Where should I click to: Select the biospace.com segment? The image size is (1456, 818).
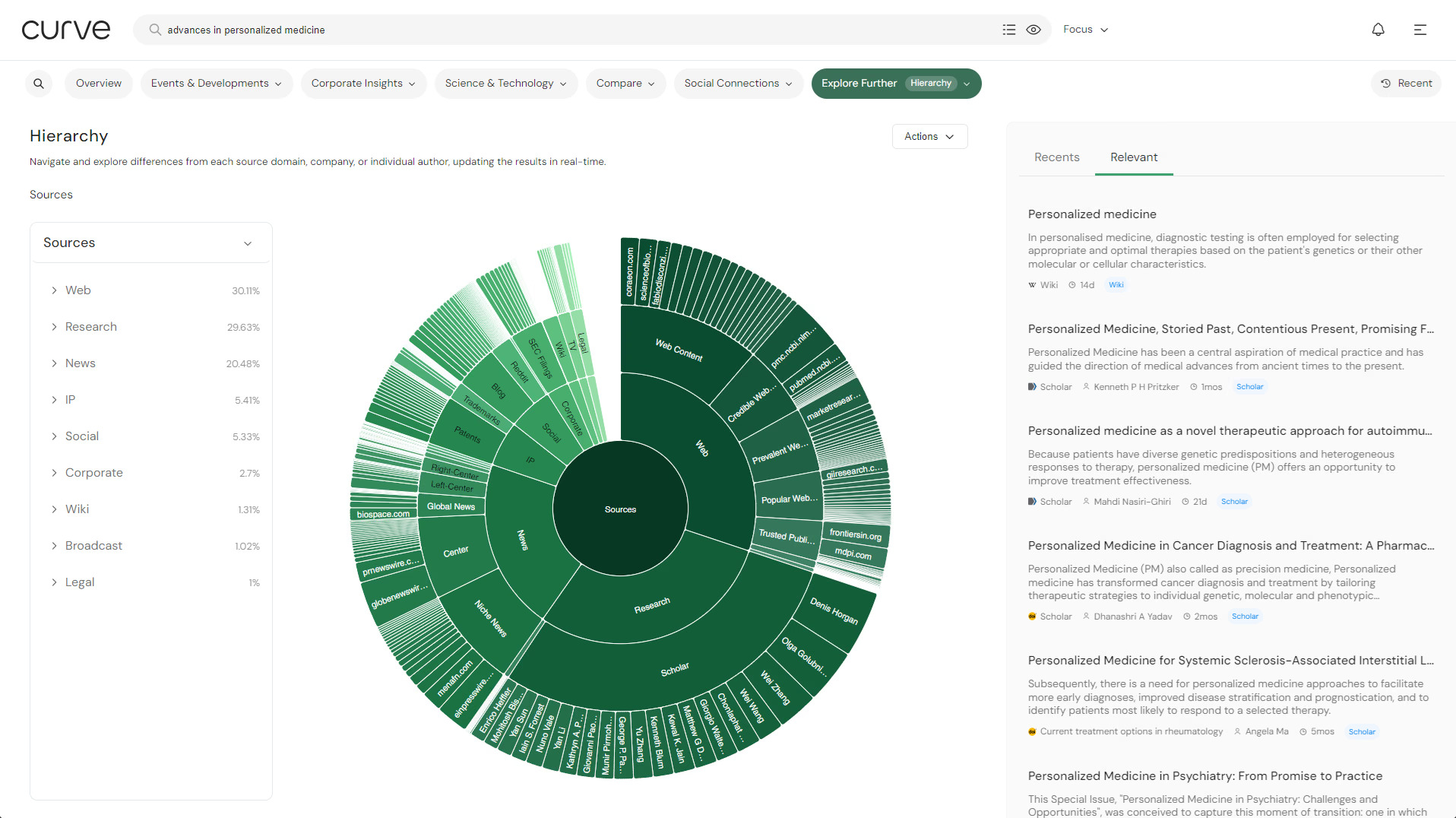pos(383,515)
